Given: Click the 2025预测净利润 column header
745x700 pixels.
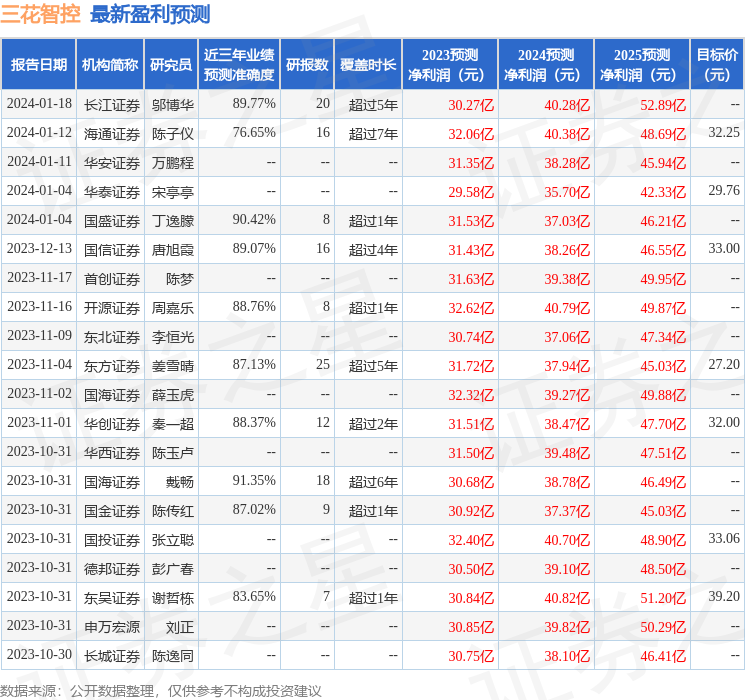Looking at the screenshot, I should (642, 65).
